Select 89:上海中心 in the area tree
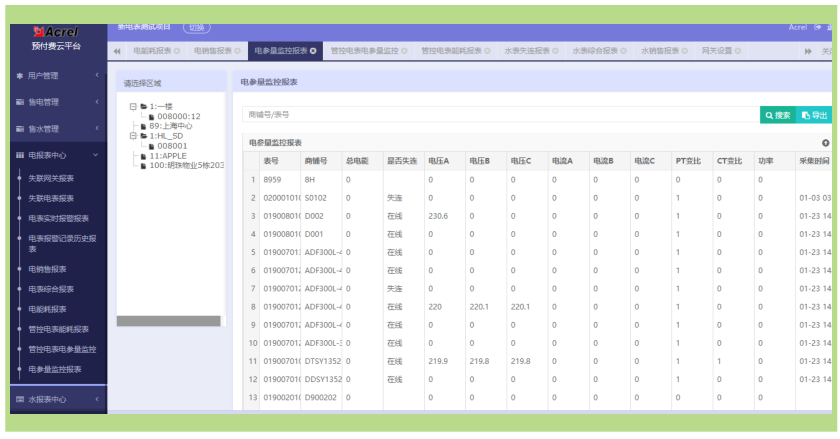Screen dimensions: 840x439 click(170, 126)
